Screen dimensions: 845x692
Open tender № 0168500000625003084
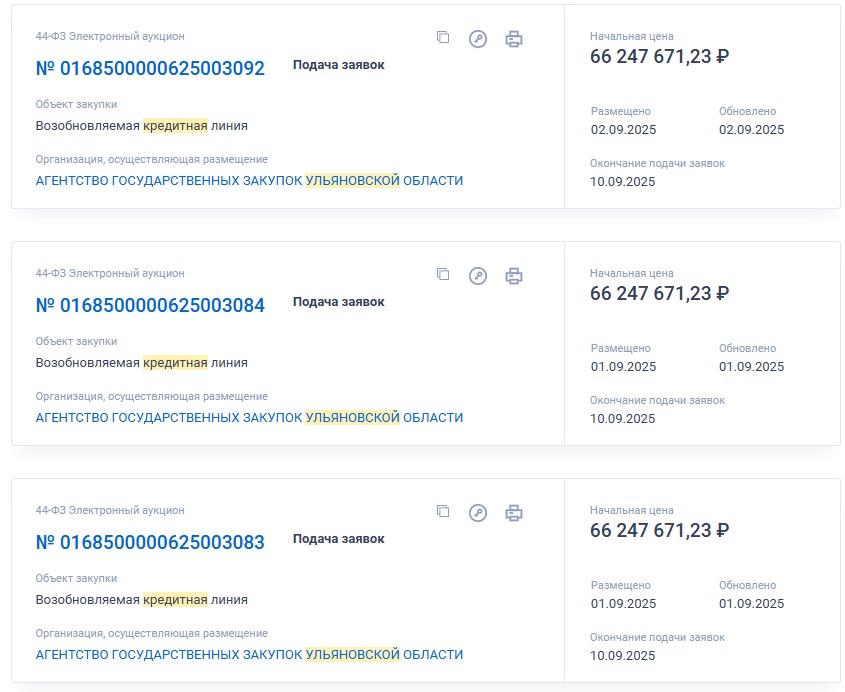coord(150,306)
